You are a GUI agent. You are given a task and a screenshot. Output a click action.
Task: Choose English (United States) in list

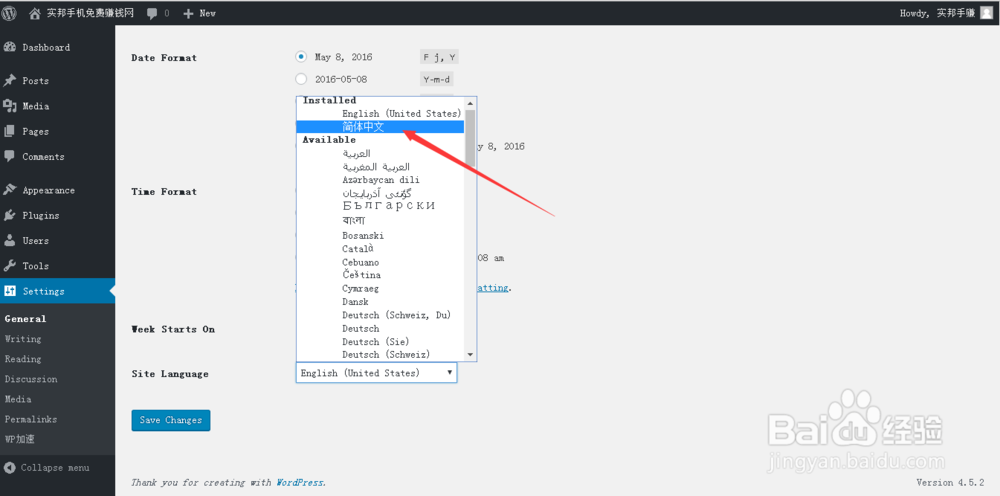401,113
